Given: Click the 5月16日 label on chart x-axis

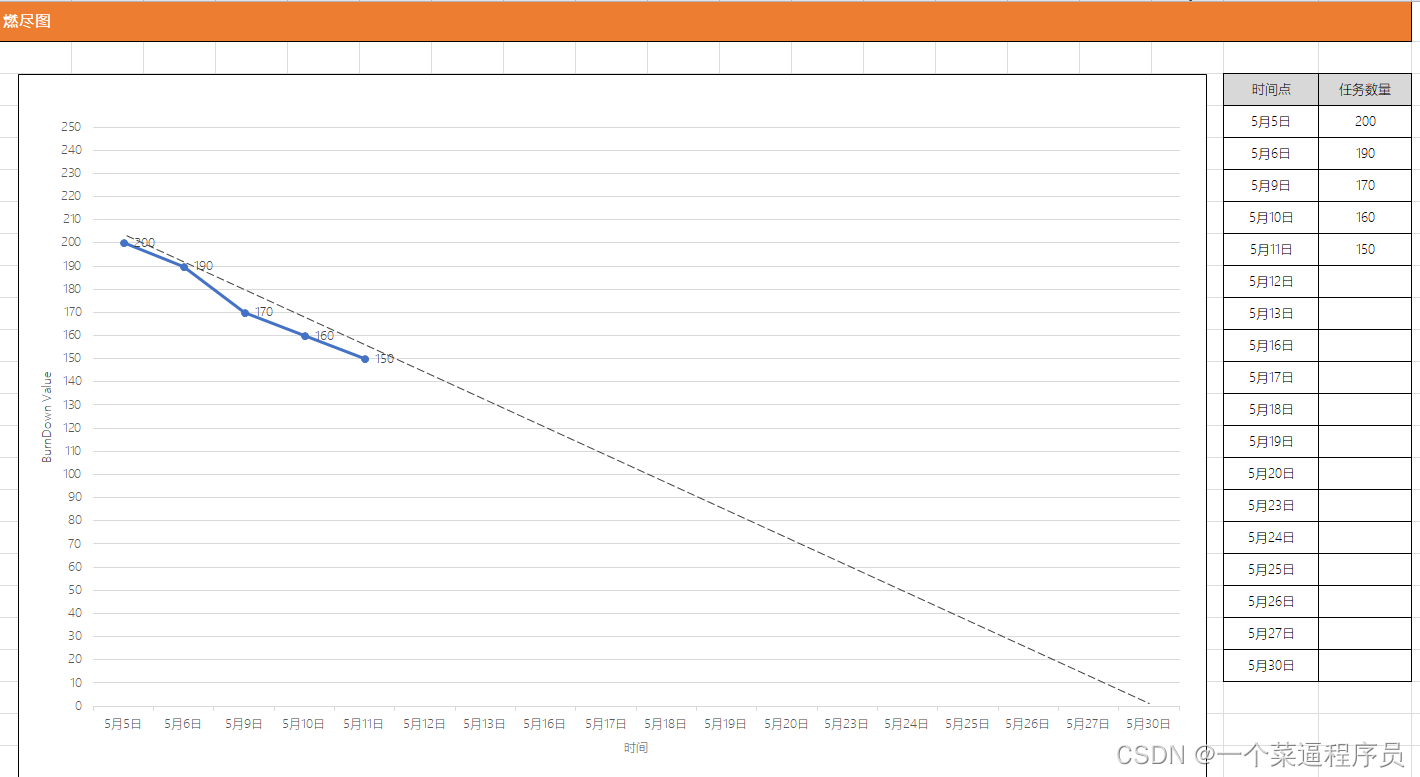Looking at the screenshot, I should tap(546, 724).
